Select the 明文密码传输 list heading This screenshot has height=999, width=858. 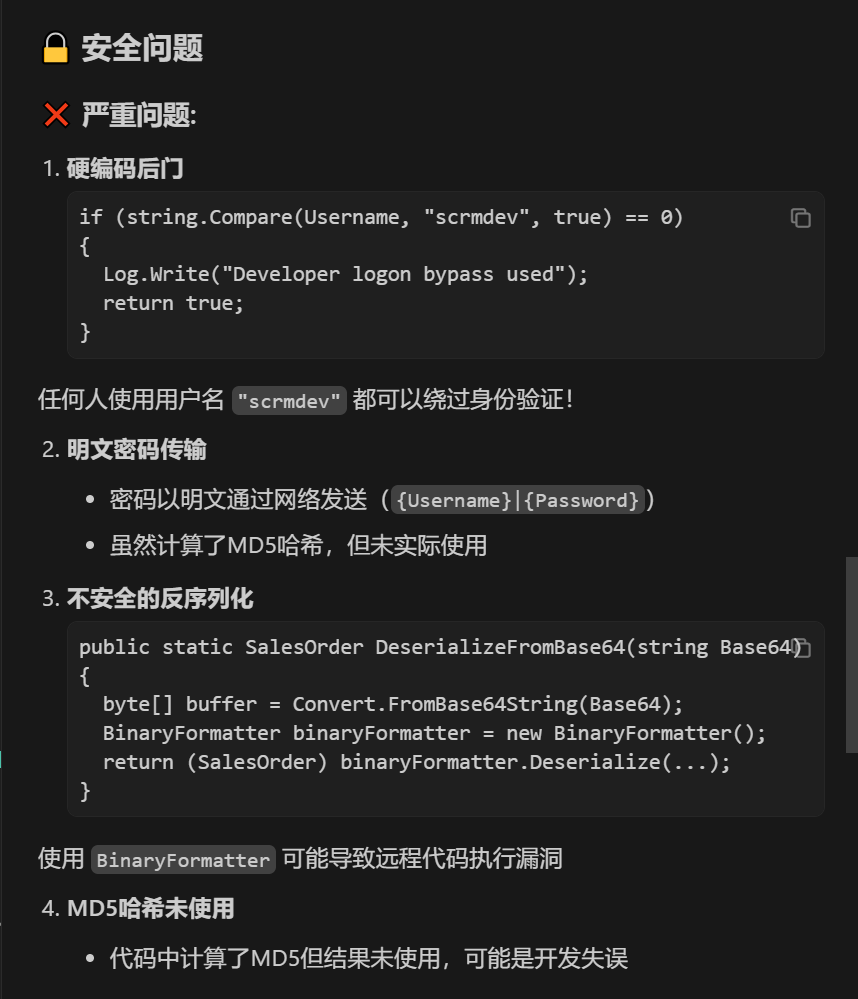pyautogui.click(x=136, y=450)
